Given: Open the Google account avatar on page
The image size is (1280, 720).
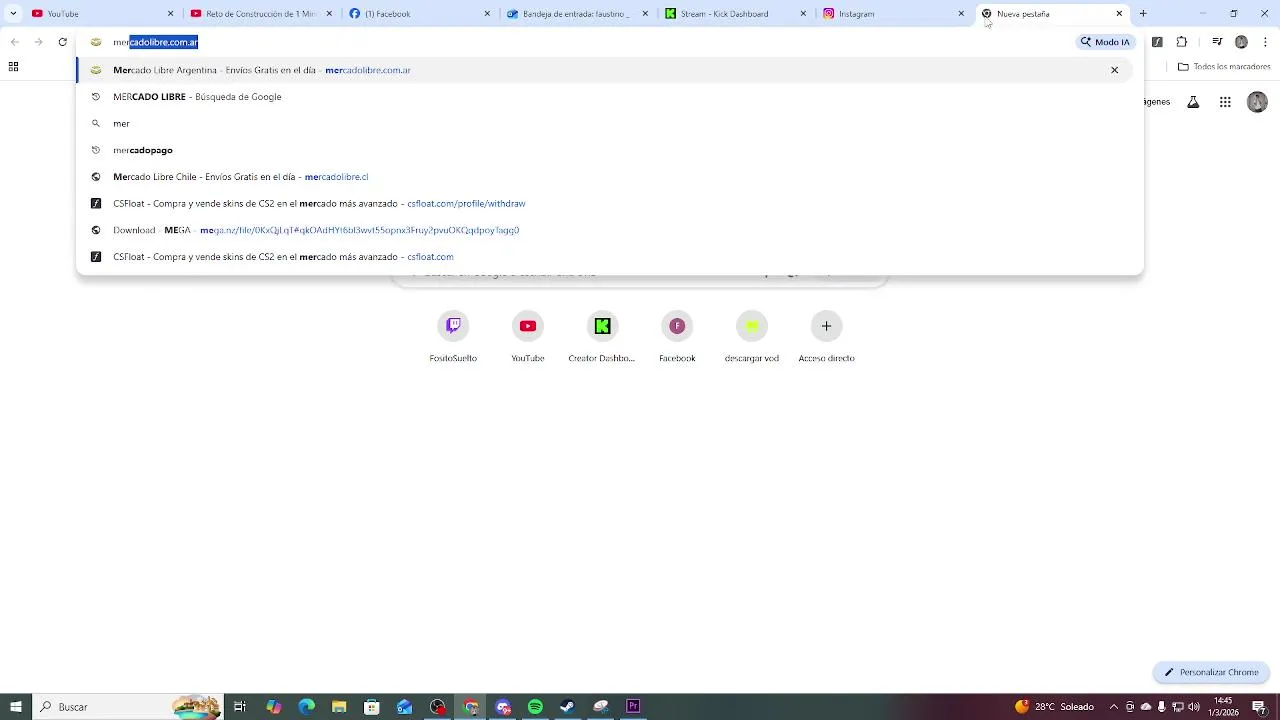Looking at the screenshot, I should (1257, 102).
